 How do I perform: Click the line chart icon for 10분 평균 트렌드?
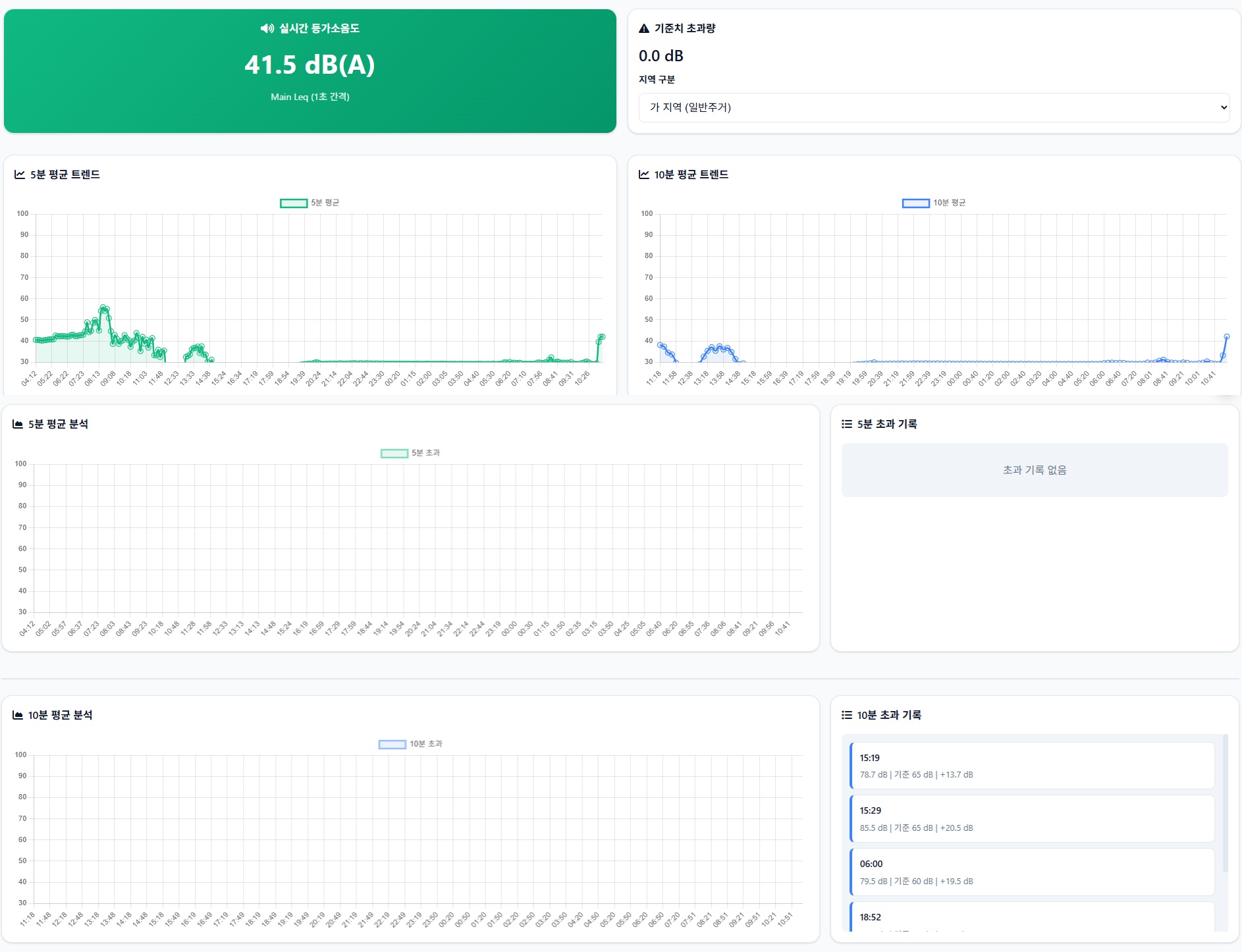pyautogui.click(x=644, y=174)
